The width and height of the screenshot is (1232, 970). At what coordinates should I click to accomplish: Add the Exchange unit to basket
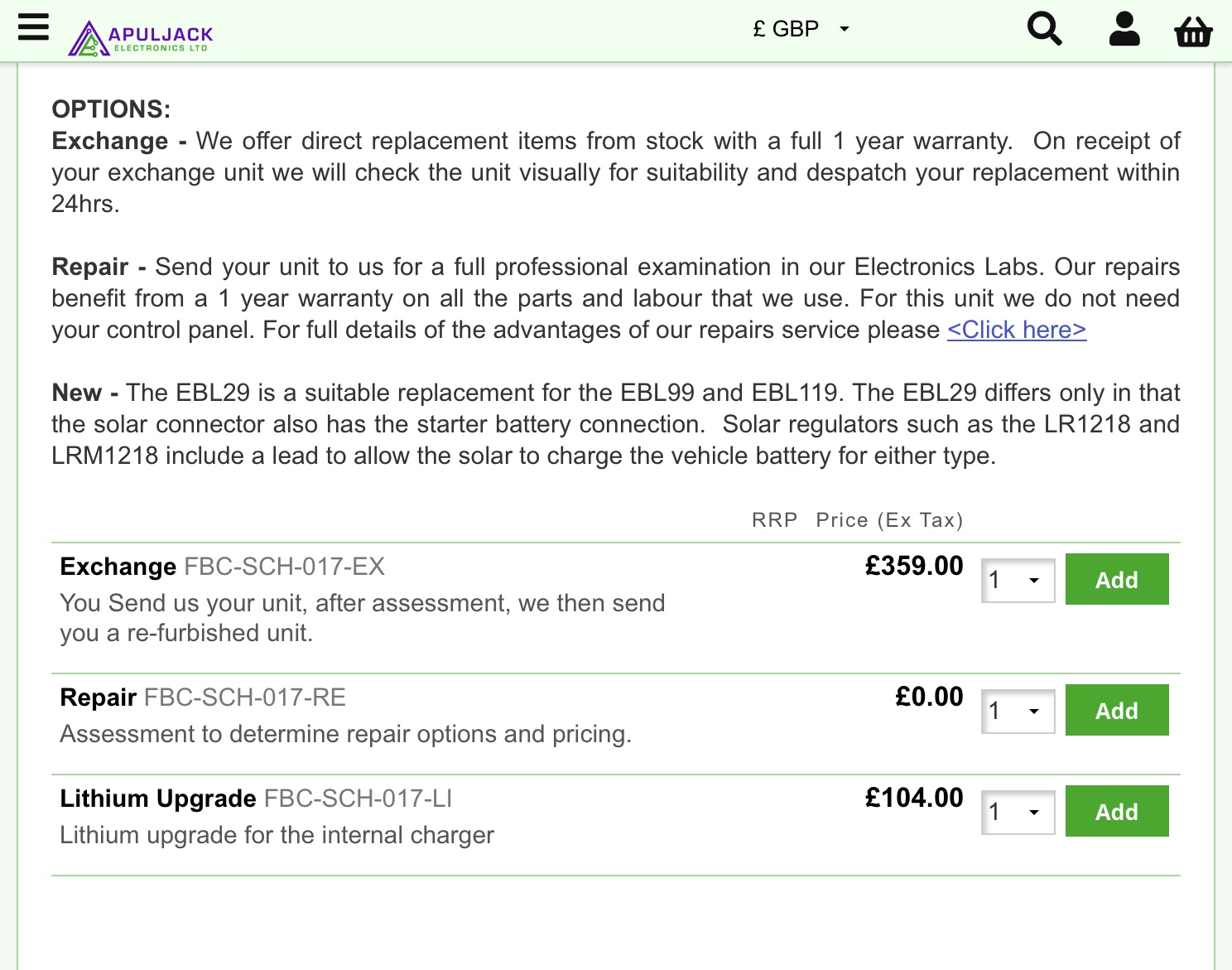click(1116, 580)
